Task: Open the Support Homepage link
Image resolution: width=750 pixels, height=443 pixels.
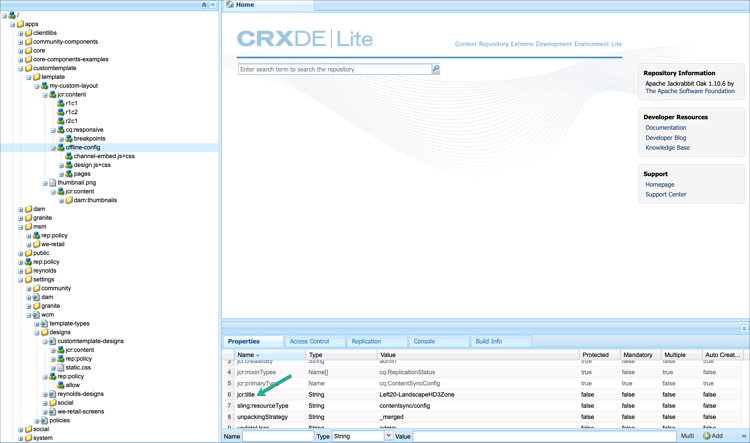Action: click(x=660, y=185)
